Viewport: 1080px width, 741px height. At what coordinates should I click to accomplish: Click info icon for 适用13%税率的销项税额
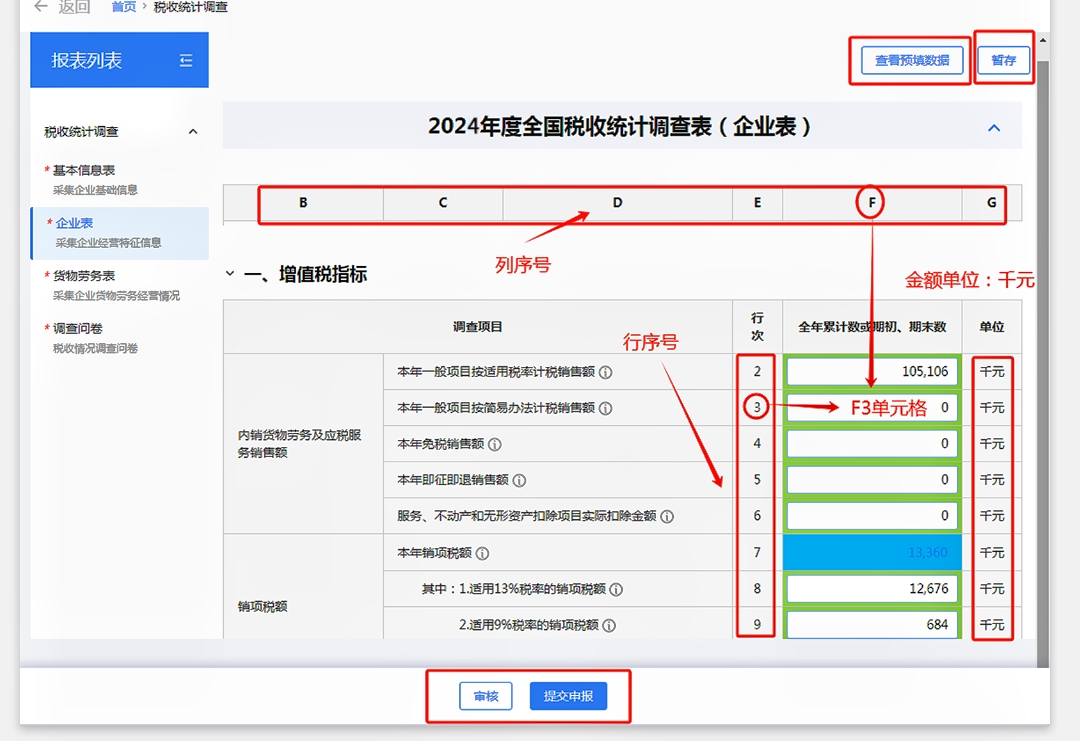616,589
